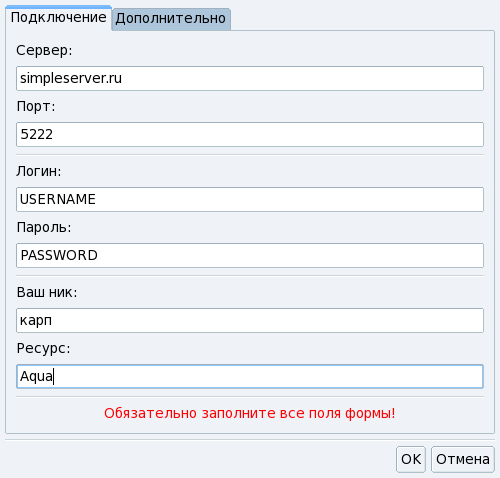Switch to the Подключение tab
The height and width of the screenshot is (478, 500).
58,17
